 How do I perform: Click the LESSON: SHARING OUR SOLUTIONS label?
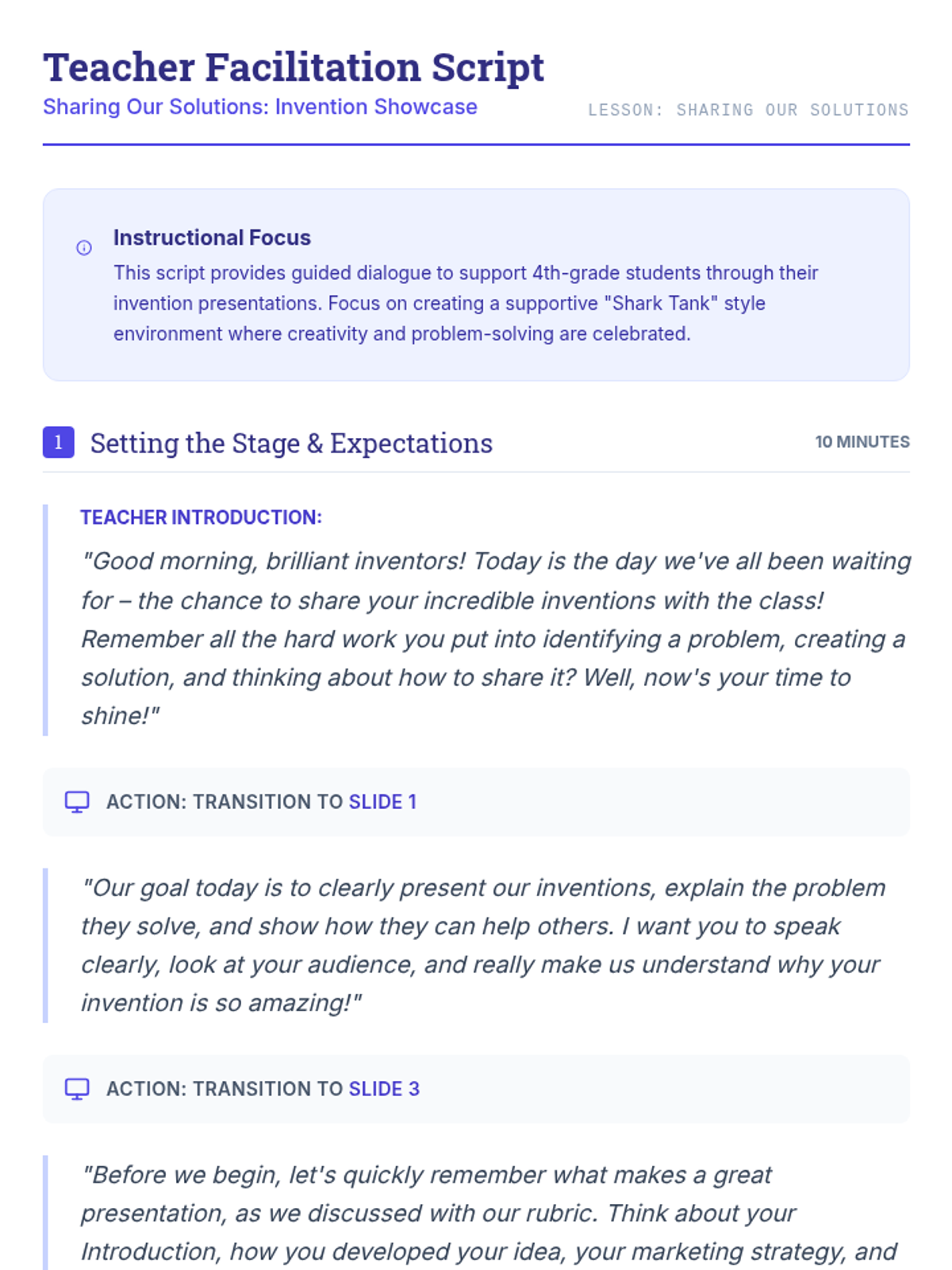coord(748,110)
